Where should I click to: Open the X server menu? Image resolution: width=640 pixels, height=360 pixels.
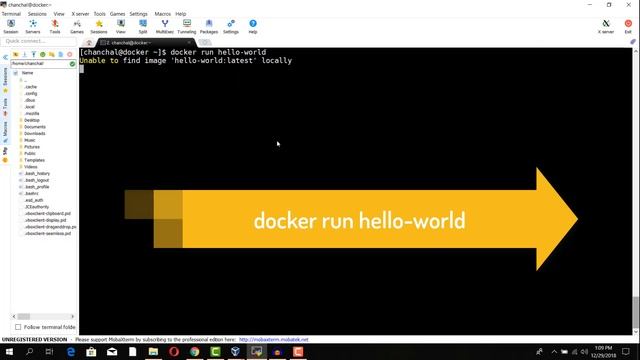pyautogui.click(x=80, y=14)
